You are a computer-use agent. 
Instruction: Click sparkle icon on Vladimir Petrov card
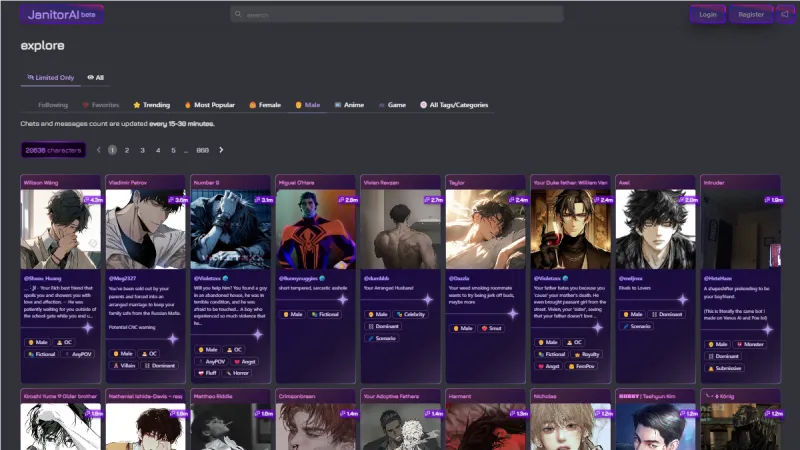tap(173, 339)
